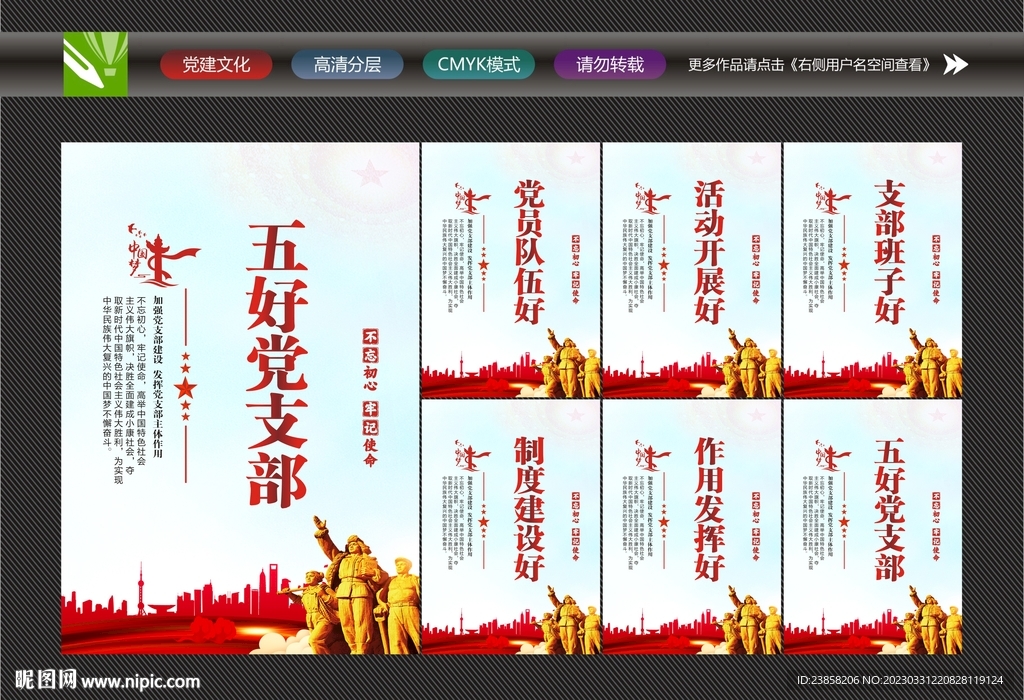The image size is (1024, 700).
Task: Click the 昵图网 logo text
Action: 46,680
